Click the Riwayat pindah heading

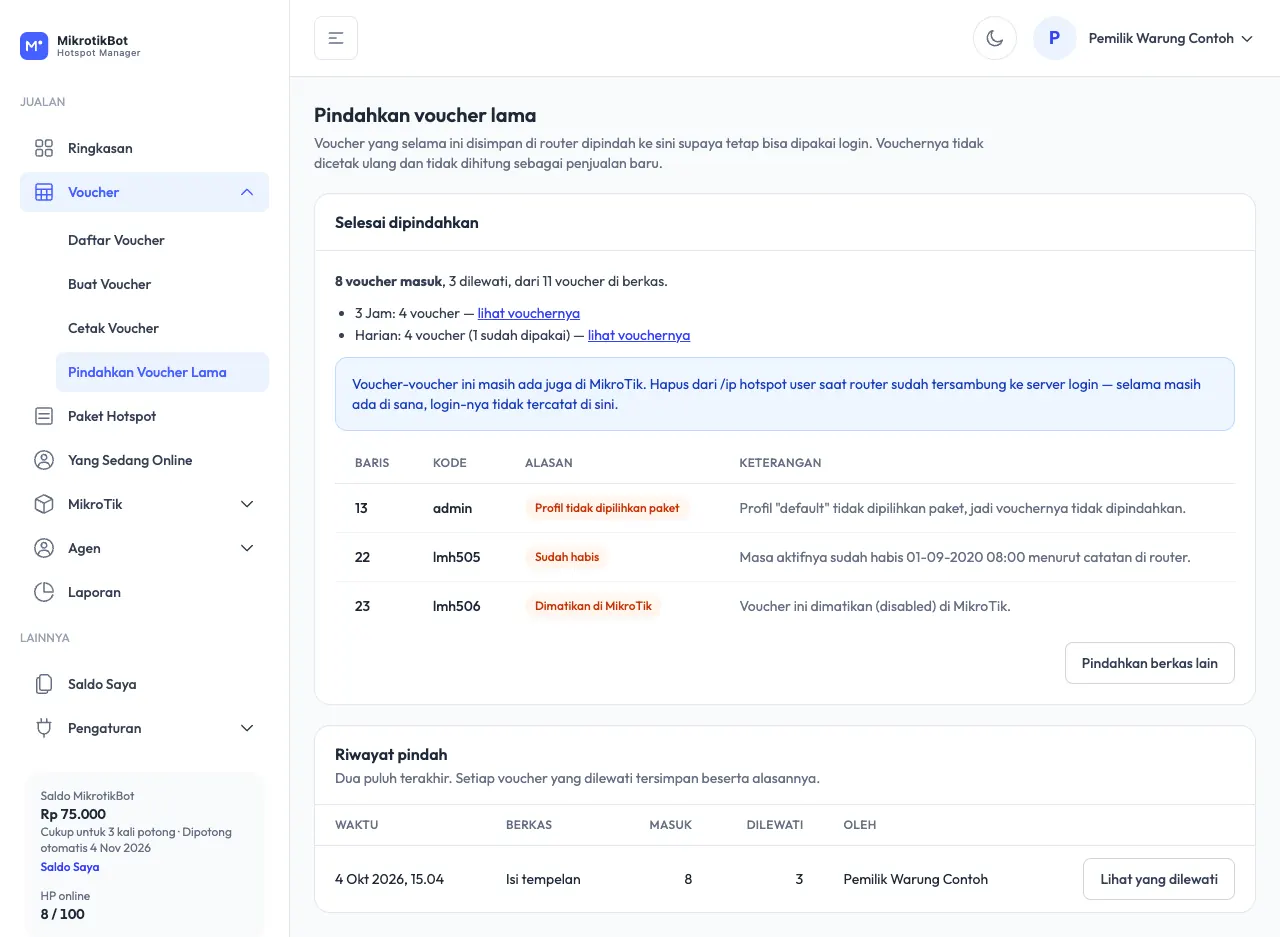(391, 754)
